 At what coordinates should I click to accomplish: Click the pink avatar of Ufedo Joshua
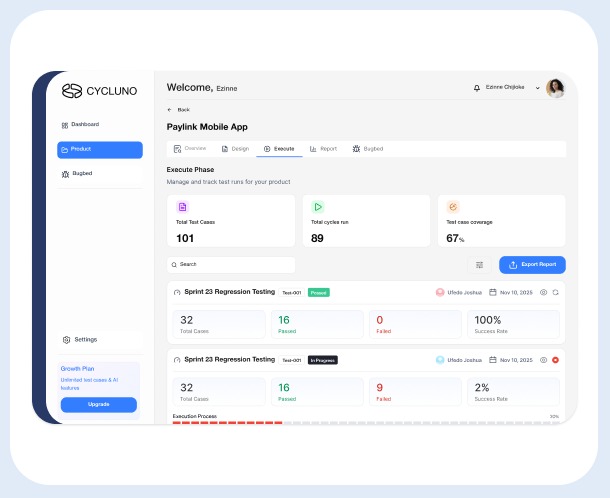coord(440,292)
